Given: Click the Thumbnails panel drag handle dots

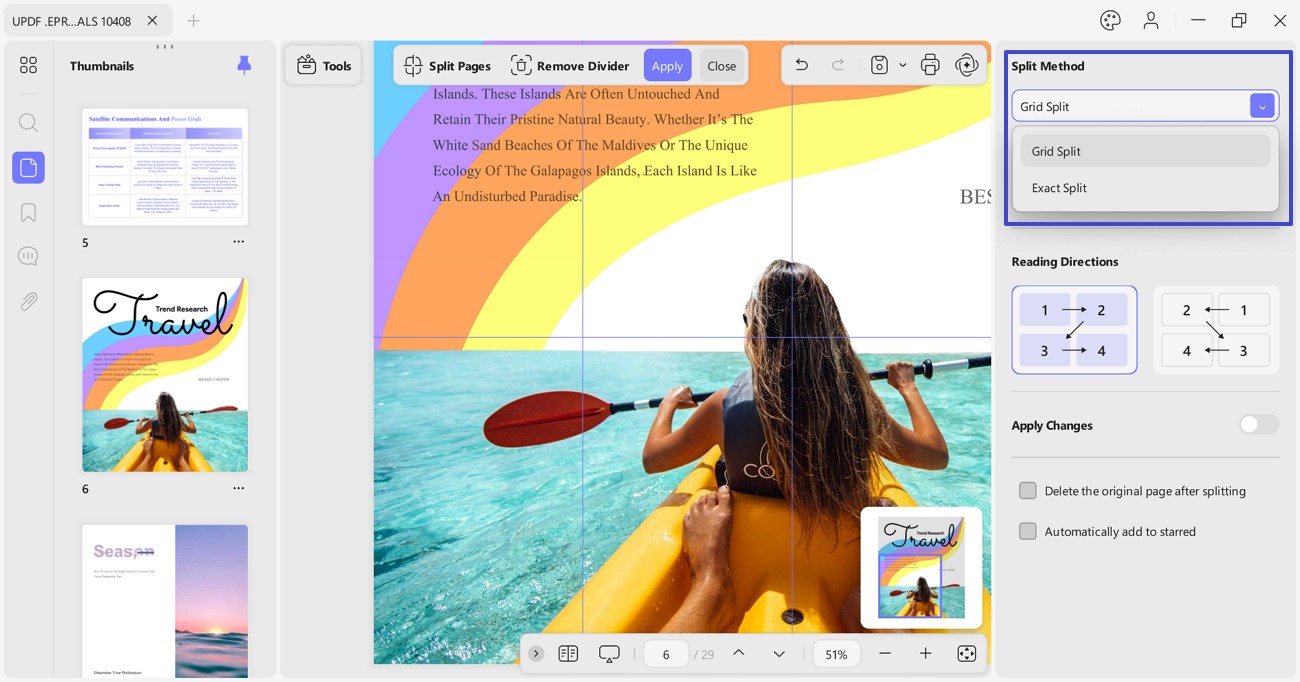Looking at the screenshot, I should tap(165, 46).
